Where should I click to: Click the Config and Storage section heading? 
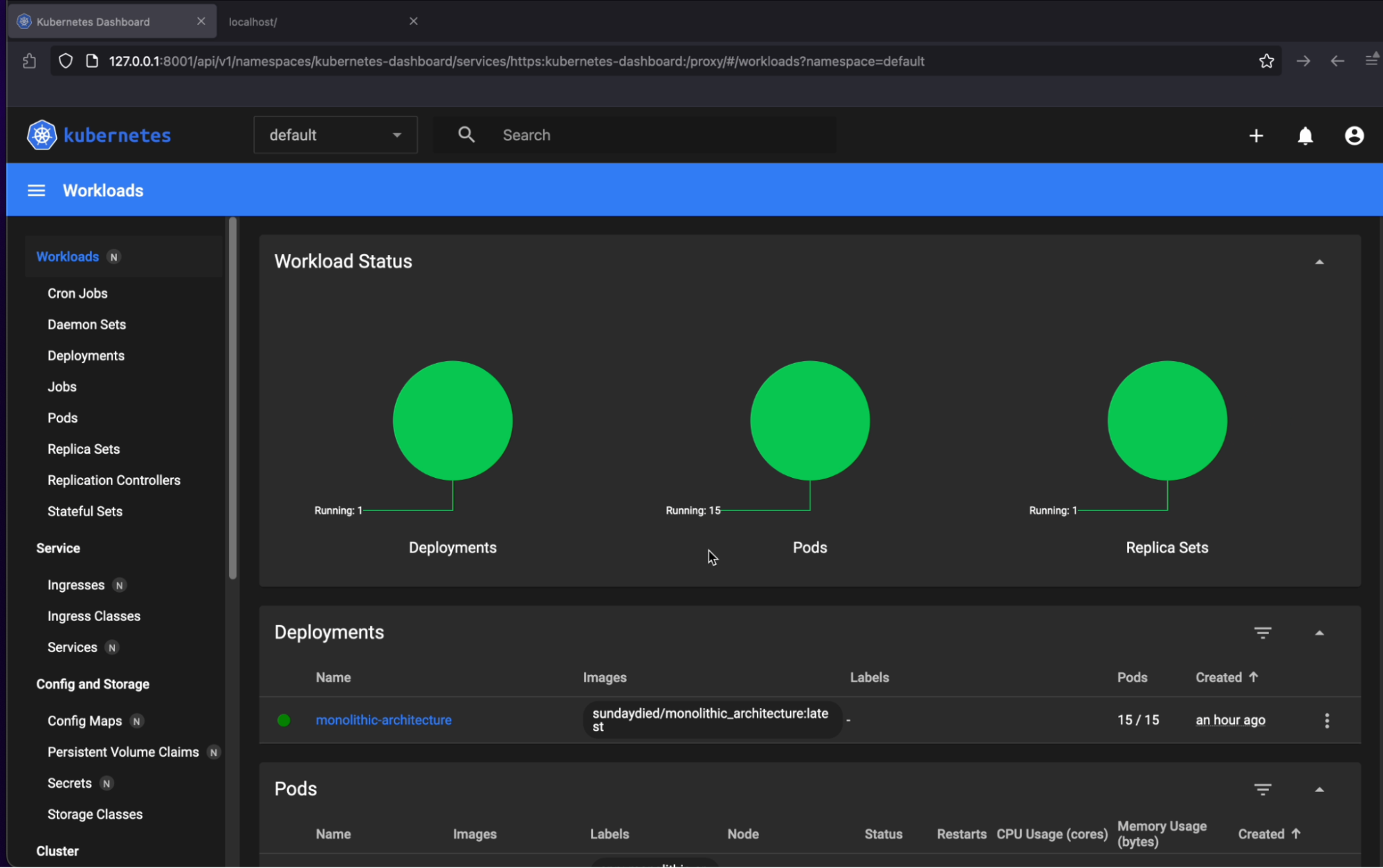pyautogui.click(x=93, y=684)
